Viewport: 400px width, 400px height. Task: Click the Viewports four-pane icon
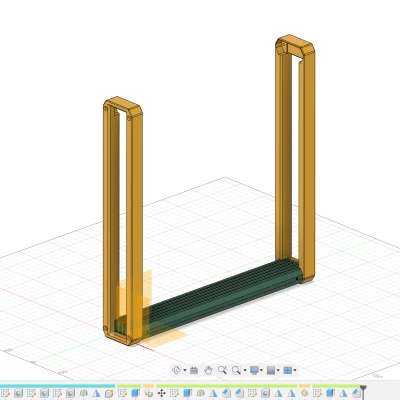(287, 370)
